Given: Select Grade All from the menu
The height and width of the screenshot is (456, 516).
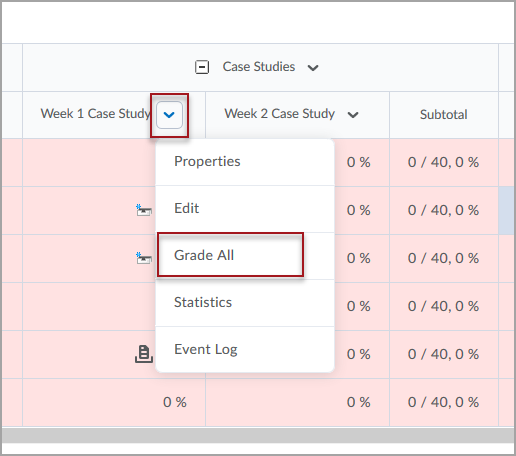Looking at the screenshot, I should [x=245, y=256].
